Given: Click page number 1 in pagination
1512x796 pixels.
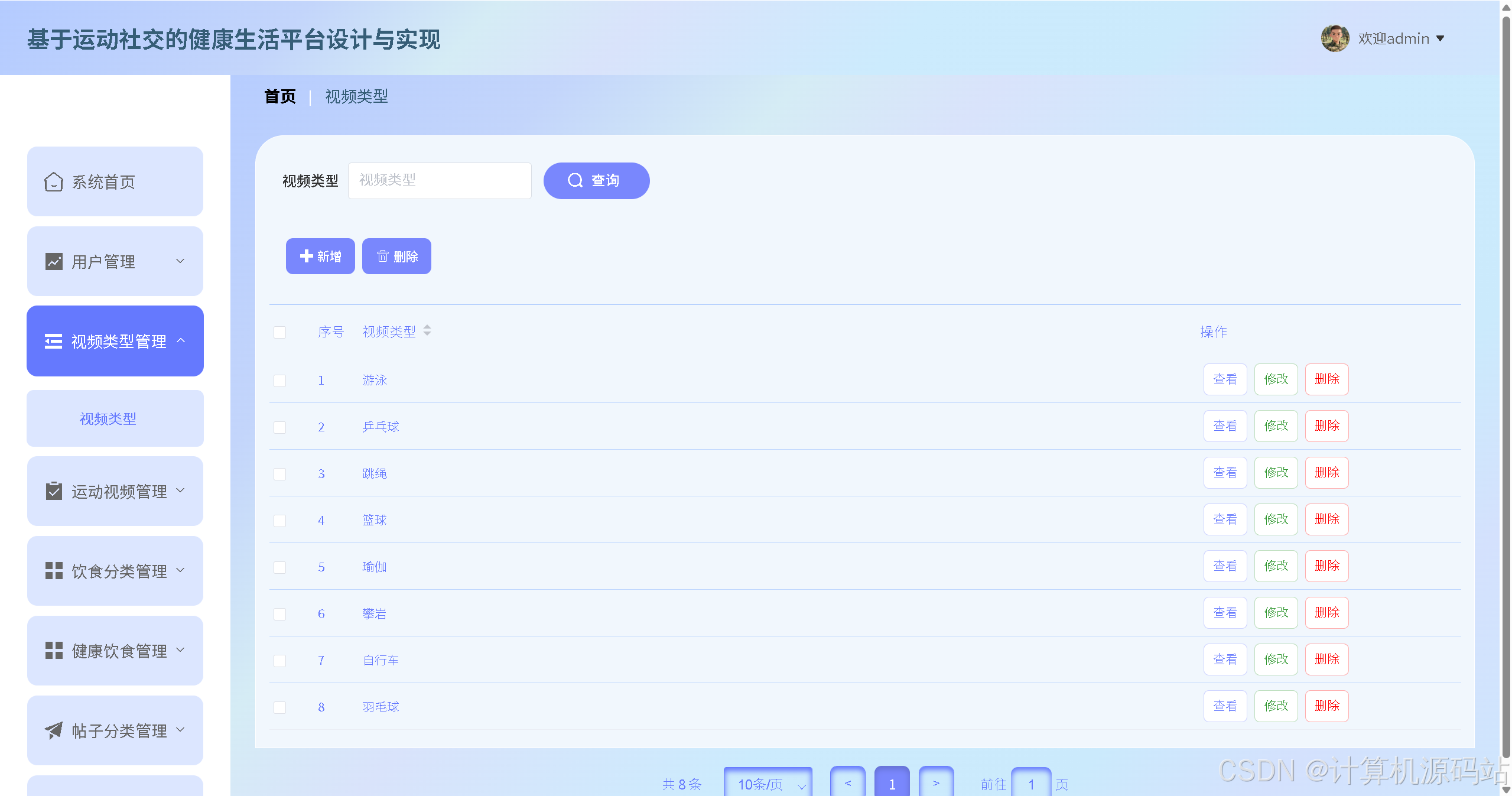Looking at the screenshot, I should [x=892, y=782].
